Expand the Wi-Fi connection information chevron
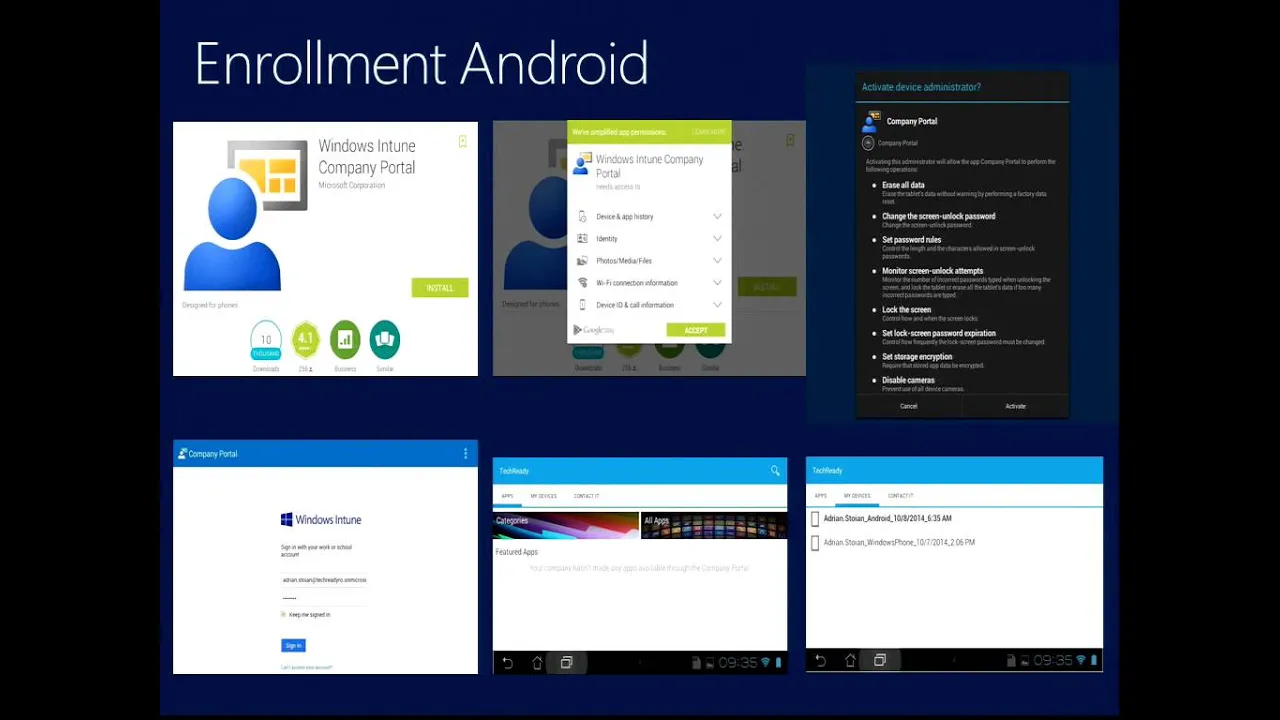The width and height of the screenshot is (1280, 720). [x=717, y=283]
